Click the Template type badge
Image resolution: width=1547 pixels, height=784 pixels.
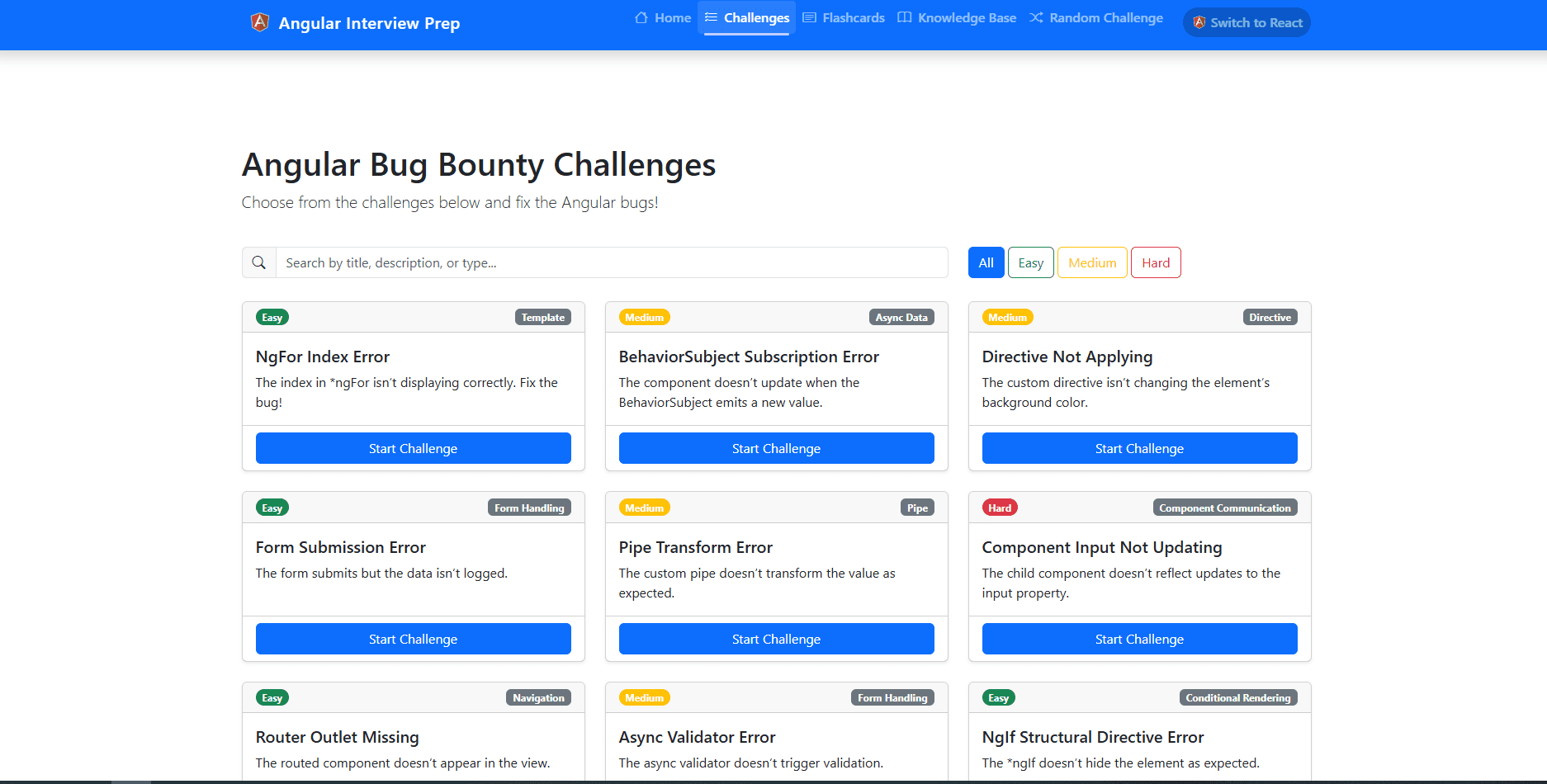point(543,317)
